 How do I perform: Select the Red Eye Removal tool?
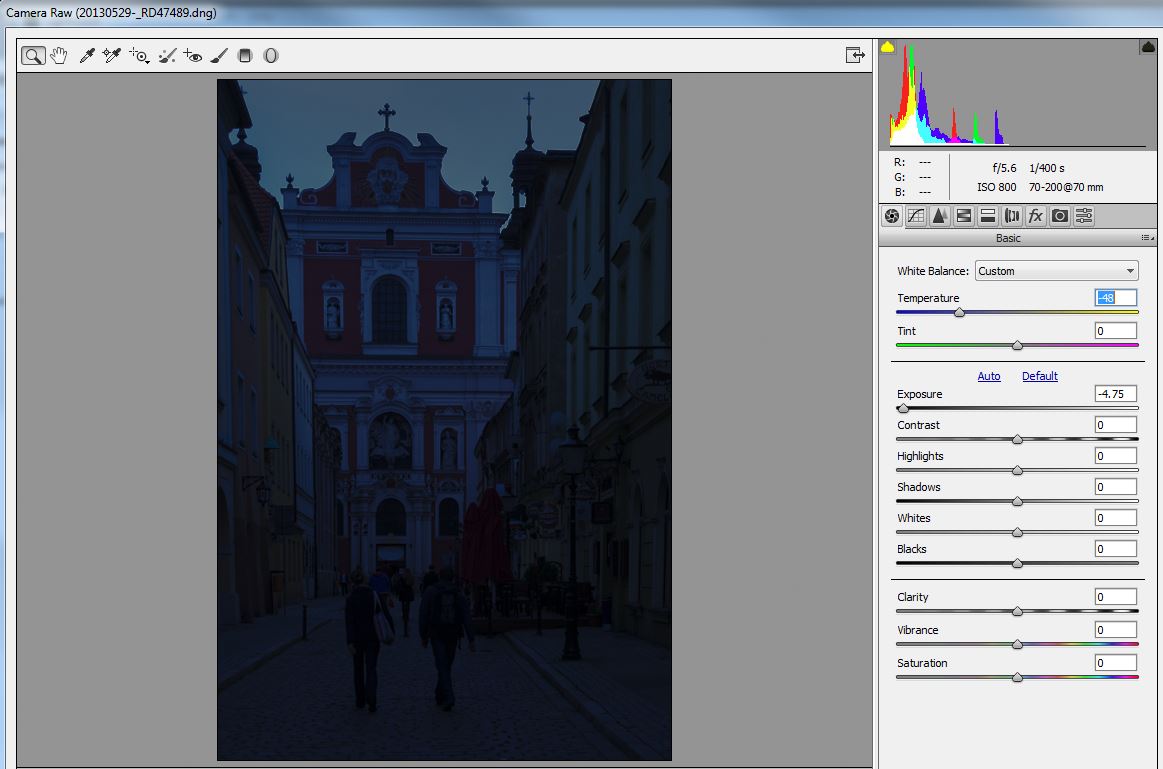193,56
